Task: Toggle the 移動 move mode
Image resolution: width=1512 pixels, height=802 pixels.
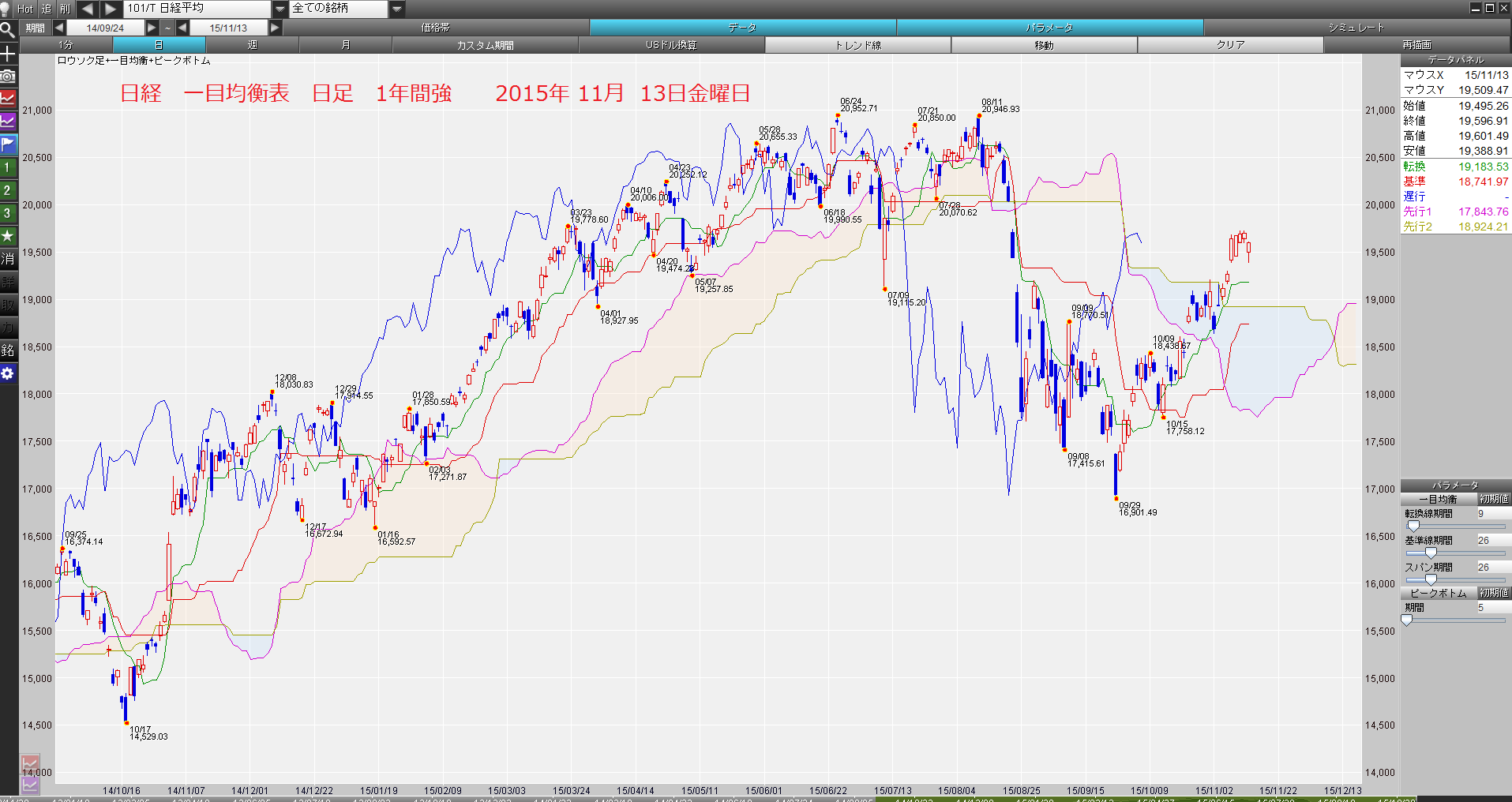Action: (x=1045, y=45)
